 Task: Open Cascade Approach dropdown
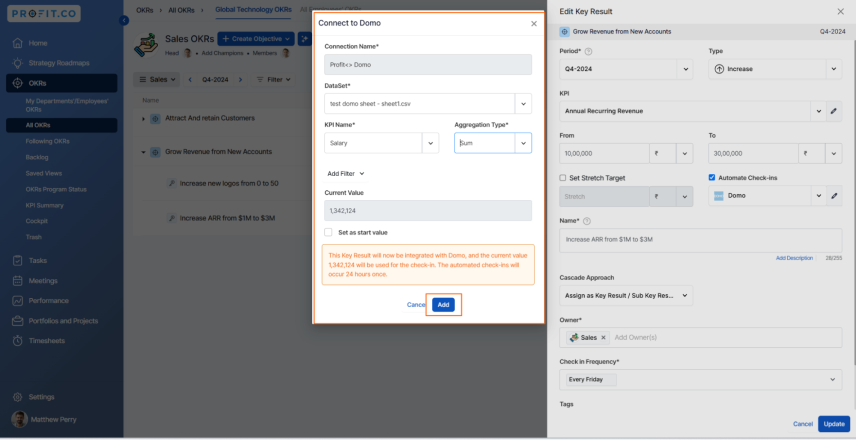tap(626, 295)
